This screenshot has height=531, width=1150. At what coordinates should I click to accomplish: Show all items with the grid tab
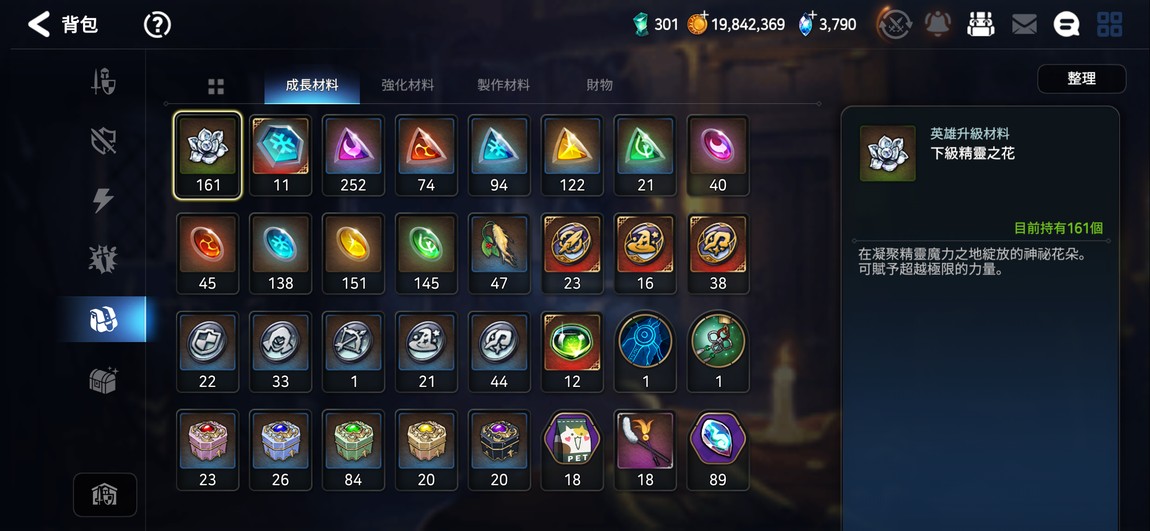216,87
